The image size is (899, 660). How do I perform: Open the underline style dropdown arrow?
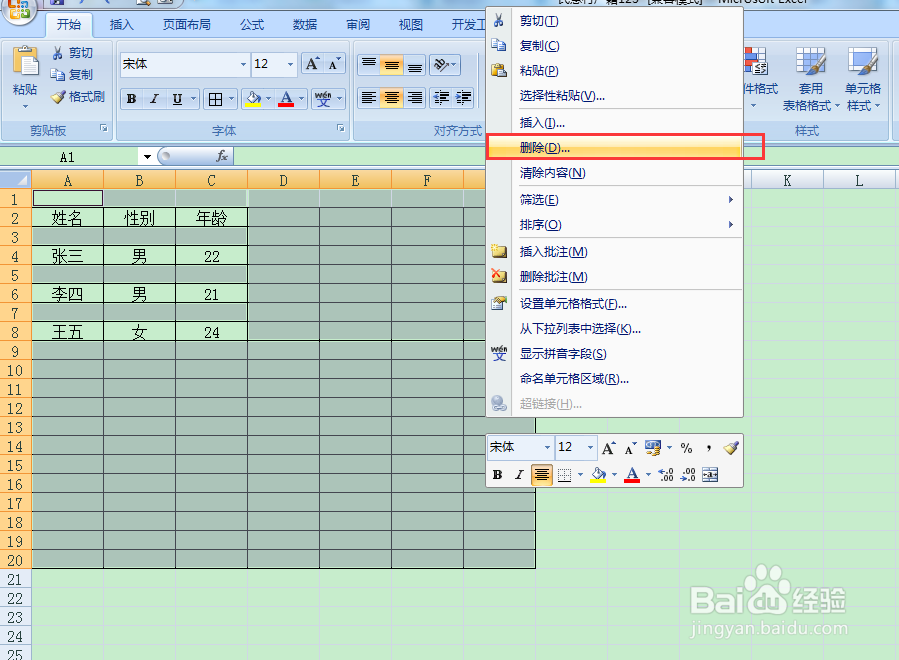[193, 99]
